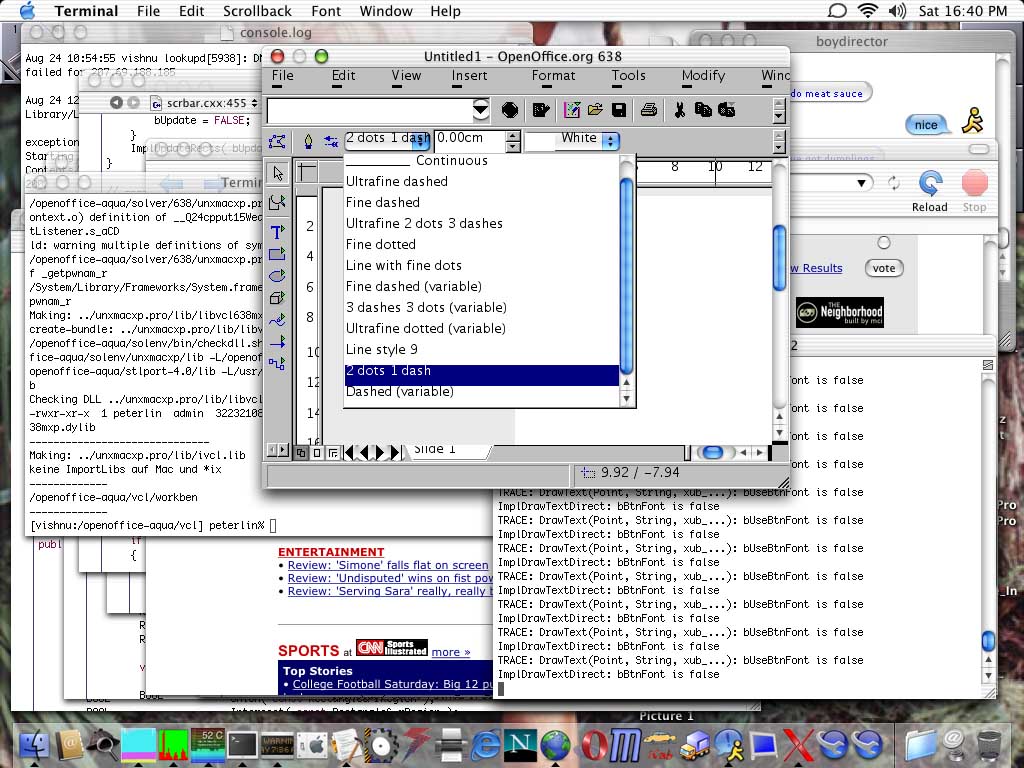Pick the Ellipse tool in OpenOffice toolbox

tap(277, 276)
